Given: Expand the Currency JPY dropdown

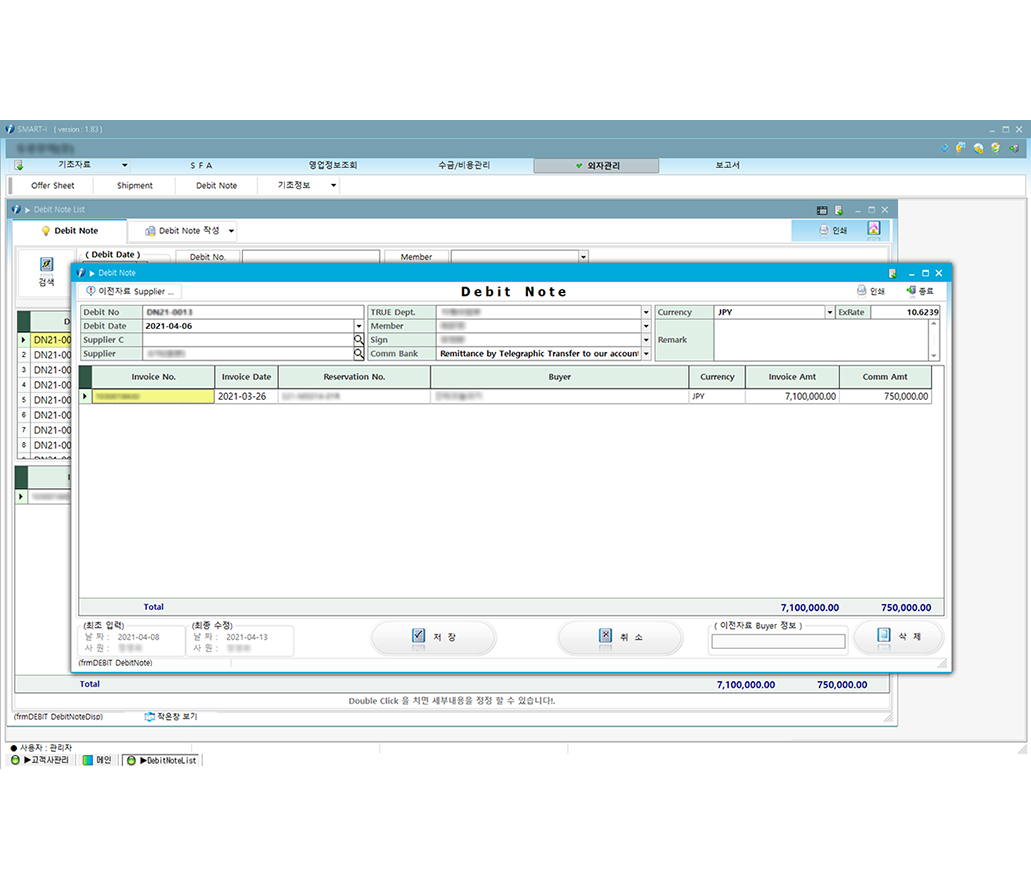Looking at the screenshot, I should coord(829,313).
